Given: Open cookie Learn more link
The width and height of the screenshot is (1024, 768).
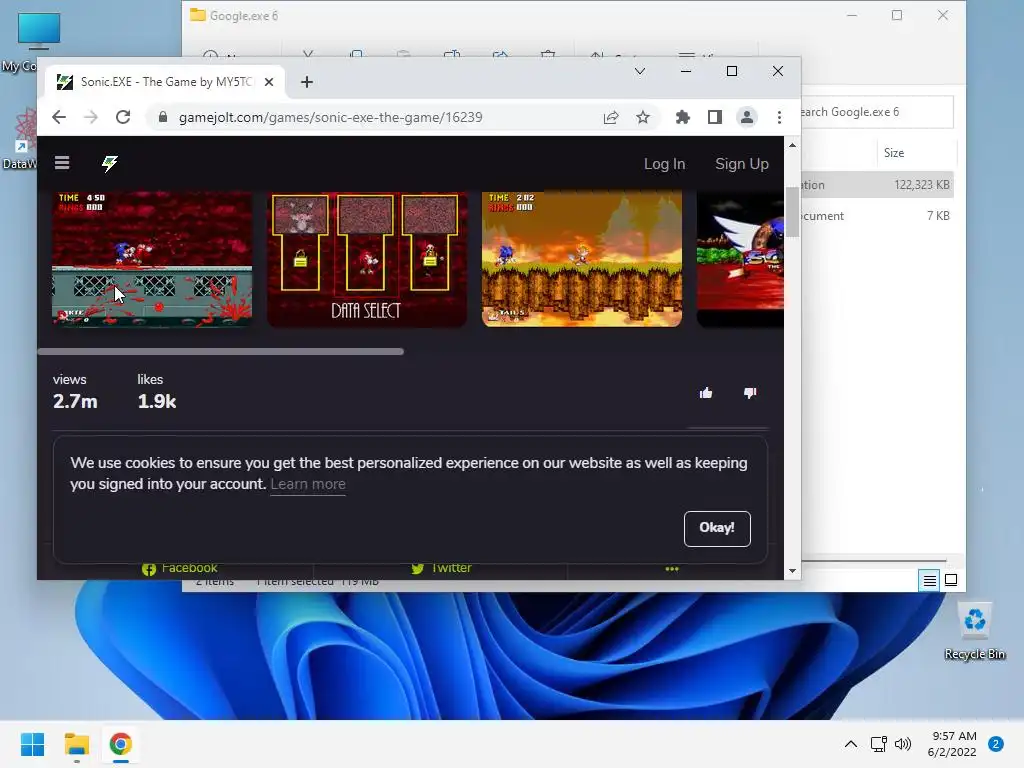Looking at the screenshot, I should (x=308, y=484).
